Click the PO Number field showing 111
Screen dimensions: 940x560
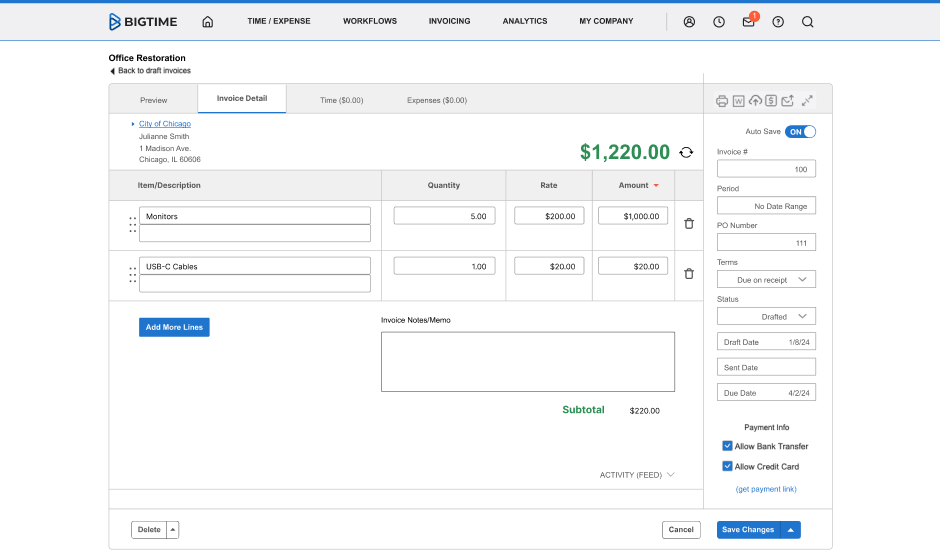766,243
